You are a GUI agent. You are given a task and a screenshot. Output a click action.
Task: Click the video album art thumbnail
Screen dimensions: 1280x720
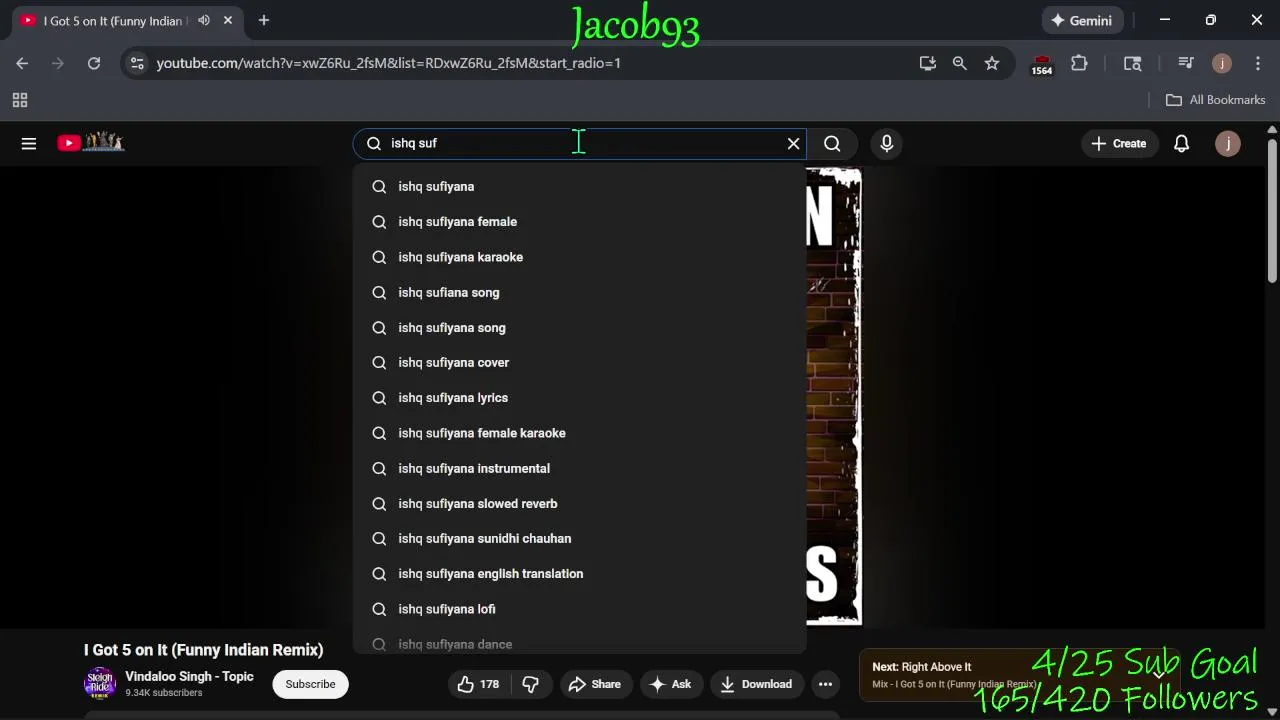(834, 397)
